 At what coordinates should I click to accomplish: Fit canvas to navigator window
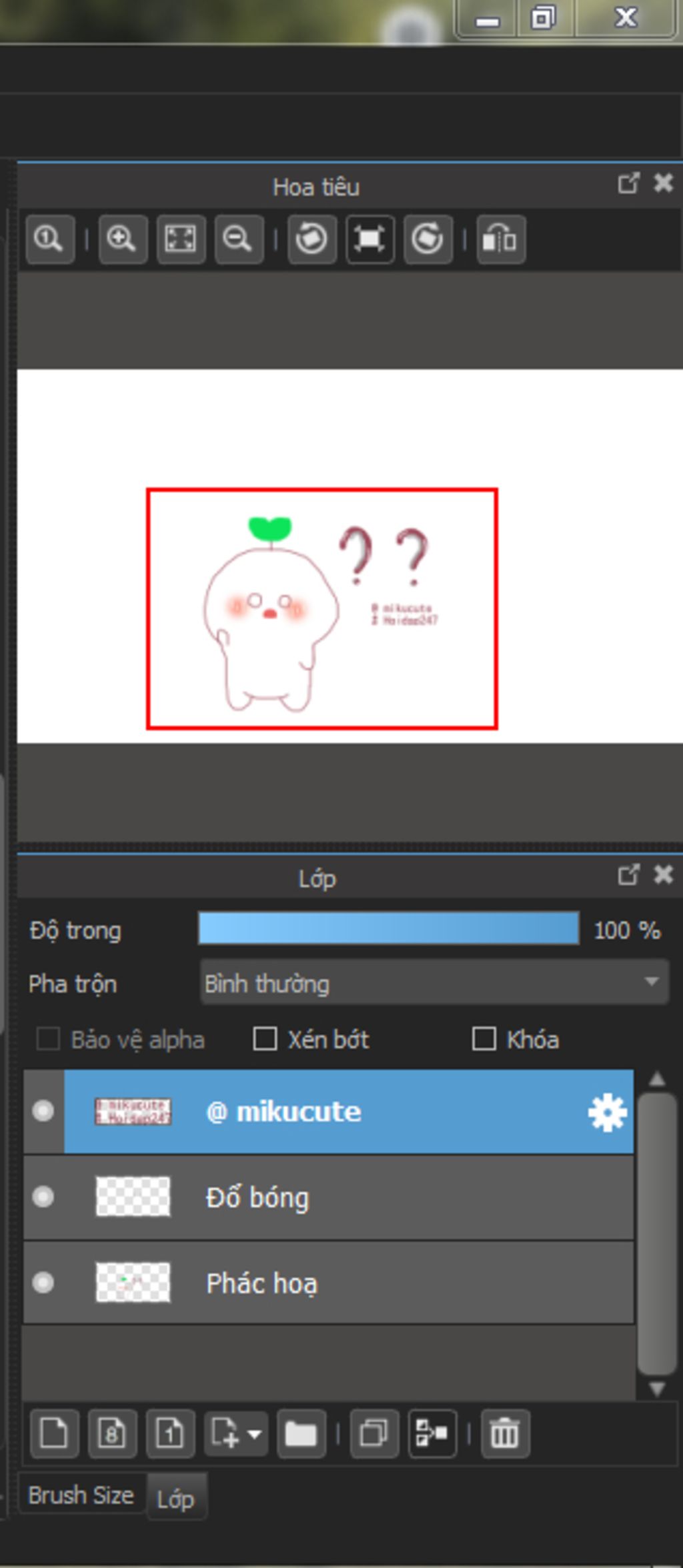pos(180,239)
